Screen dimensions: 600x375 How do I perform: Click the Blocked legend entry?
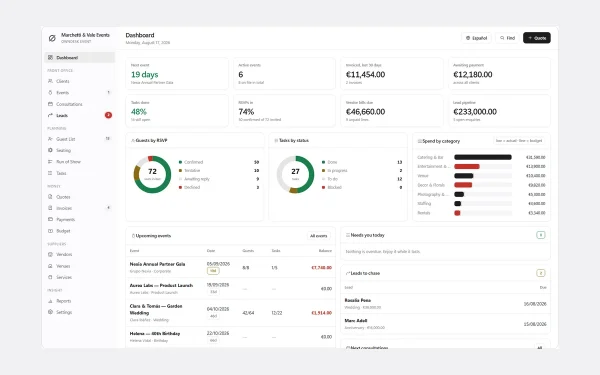[362, 188]
